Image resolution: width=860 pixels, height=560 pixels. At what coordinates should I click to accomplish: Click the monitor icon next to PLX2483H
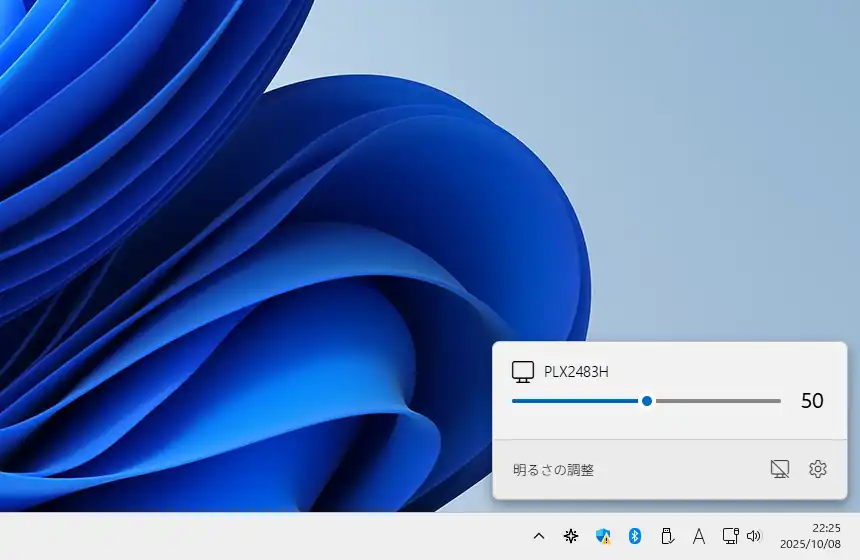pyautogui.click(x=523, y=372)
